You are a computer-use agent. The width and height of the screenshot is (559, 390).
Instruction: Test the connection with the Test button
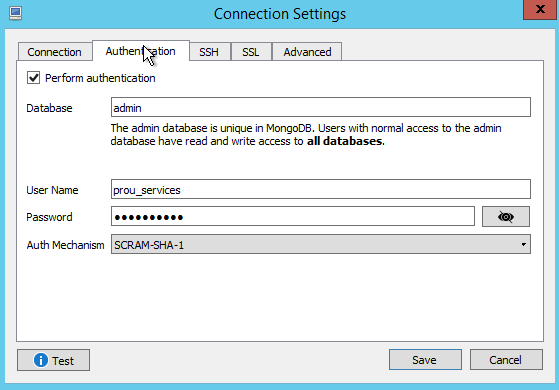coord(53,360)
